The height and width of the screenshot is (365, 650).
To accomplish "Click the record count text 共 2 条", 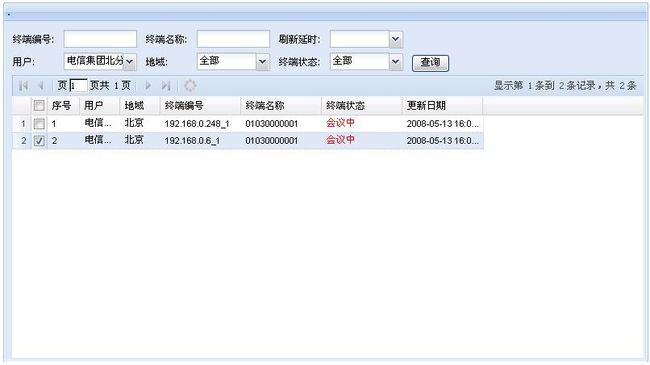I will 621,85.
